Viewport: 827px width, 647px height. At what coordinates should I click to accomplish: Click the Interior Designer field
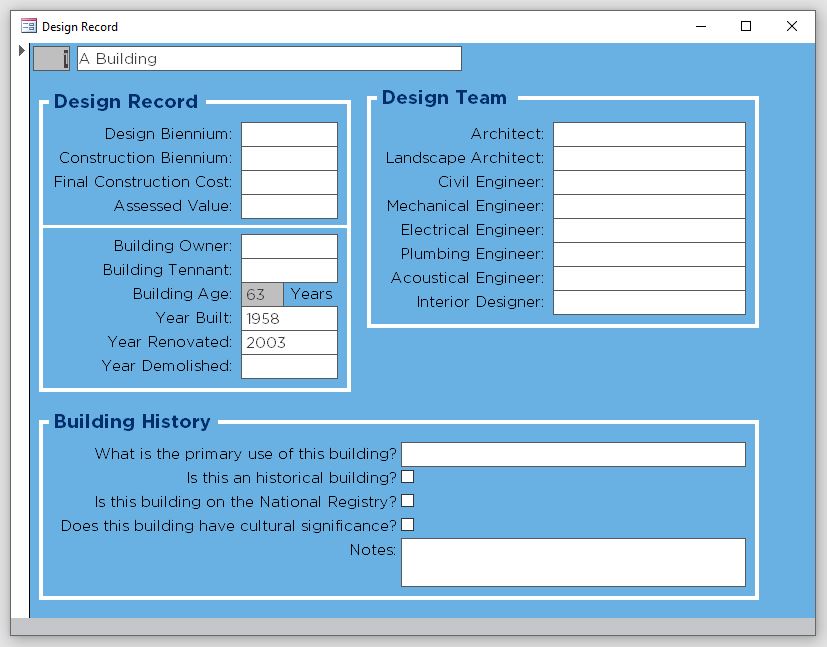[648, 302]
